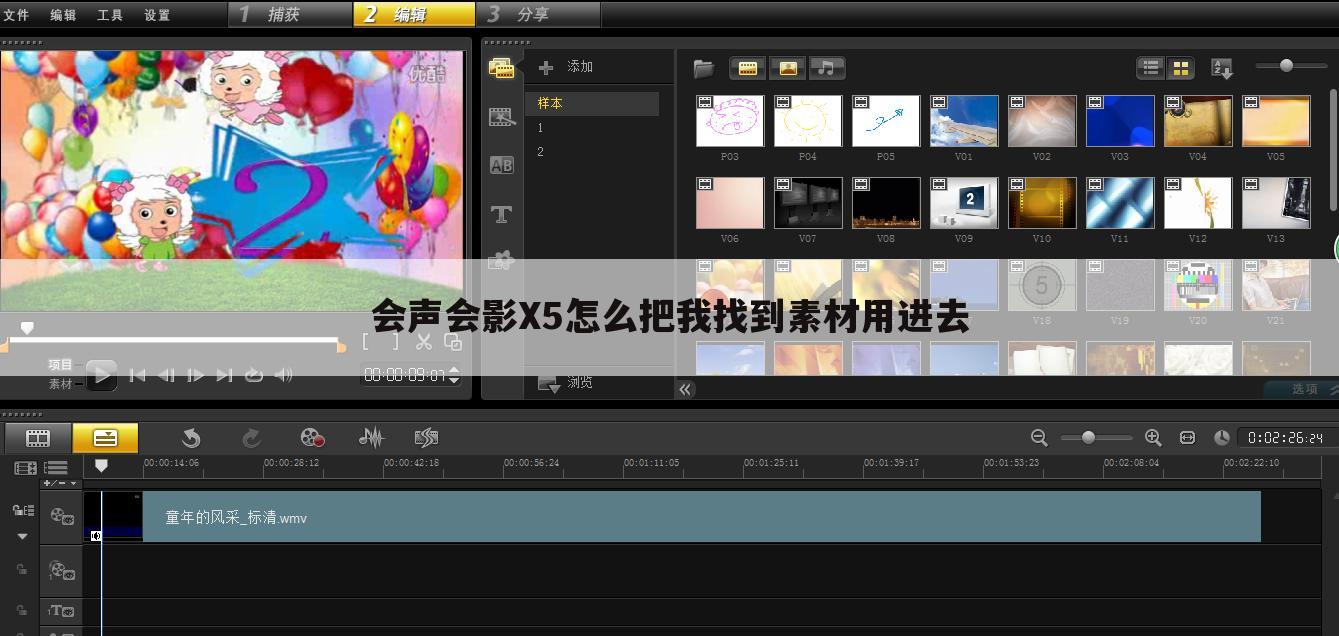1339x636 pixels.
Task: Open the 设置 menu
Action: (157, 15)
